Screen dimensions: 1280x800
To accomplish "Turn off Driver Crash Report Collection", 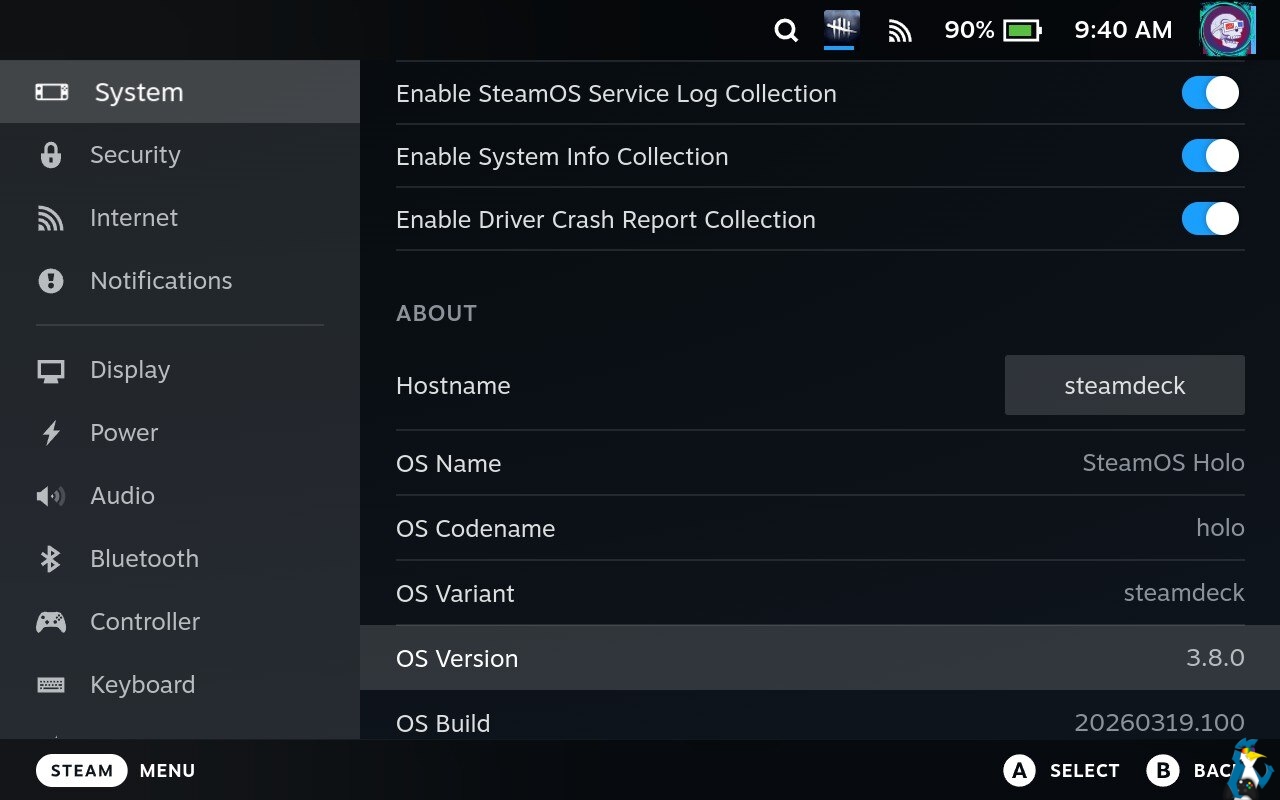I will 1210,219.
